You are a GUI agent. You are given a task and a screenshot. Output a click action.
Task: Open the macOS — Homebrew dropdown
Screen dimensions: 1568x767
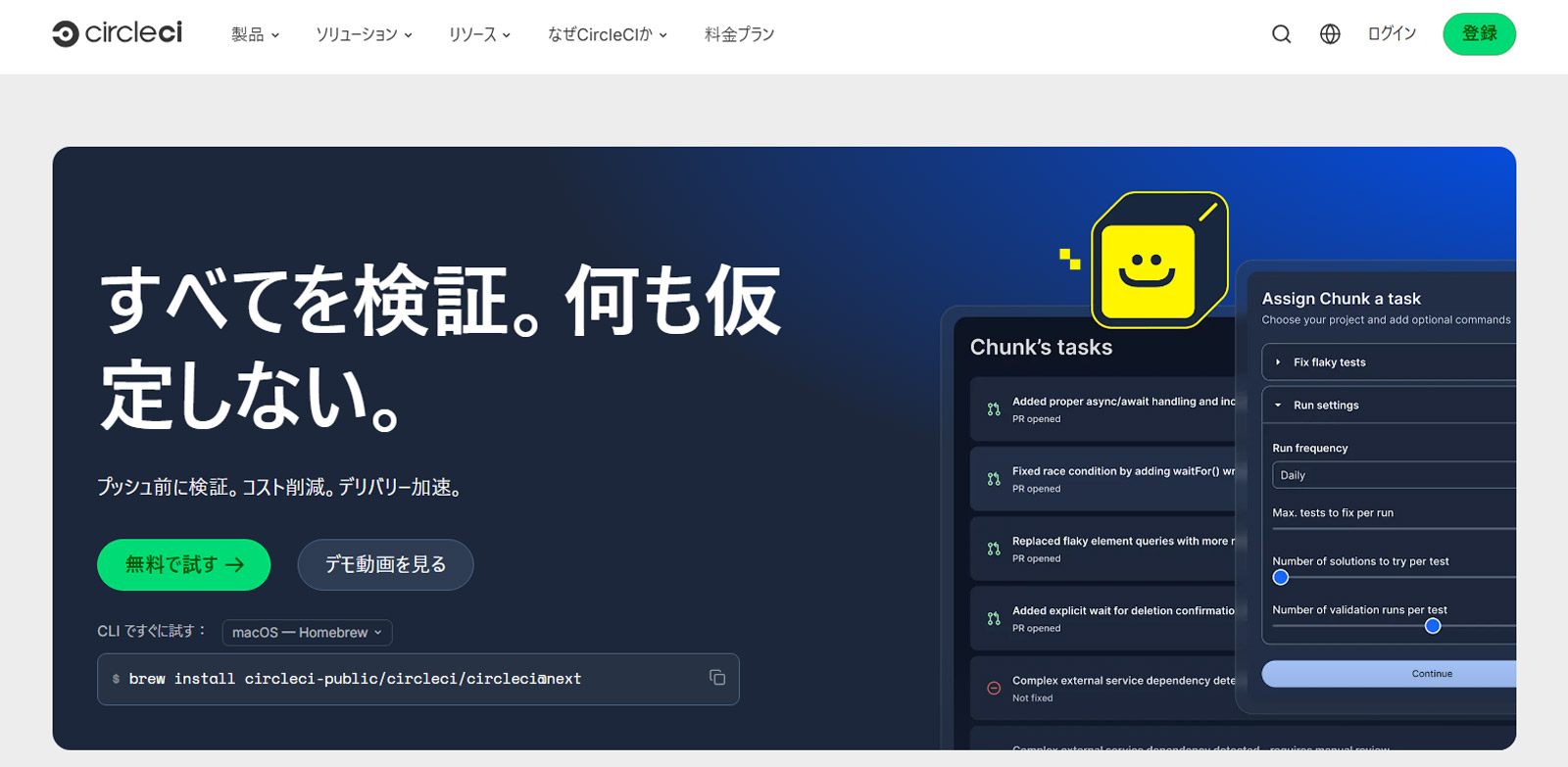[307, 633]
